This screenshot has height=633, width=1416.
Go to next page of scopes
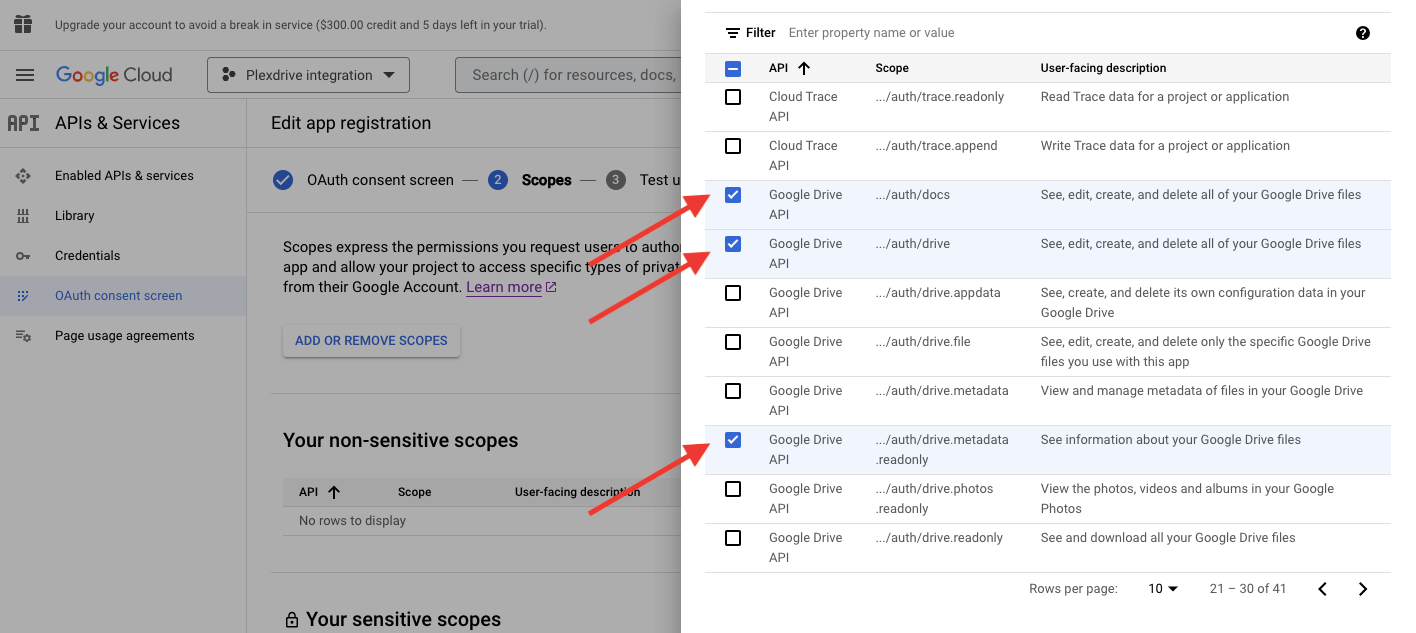pos(1362,589)
